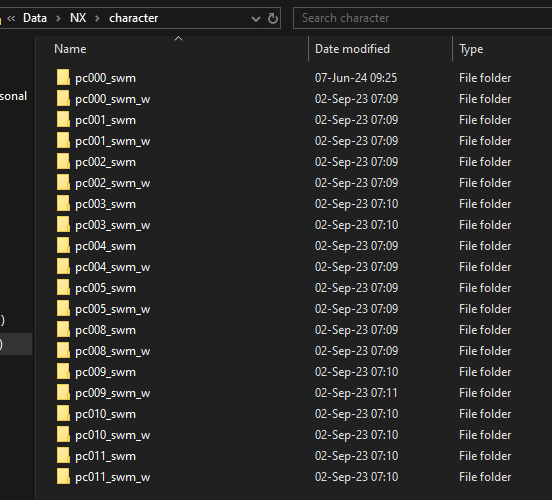Open the chevron menu after NX

(98, 18)
